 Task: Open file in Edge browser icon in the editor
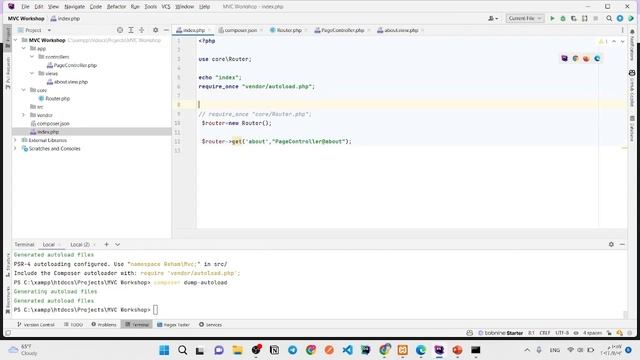point(597,58)
